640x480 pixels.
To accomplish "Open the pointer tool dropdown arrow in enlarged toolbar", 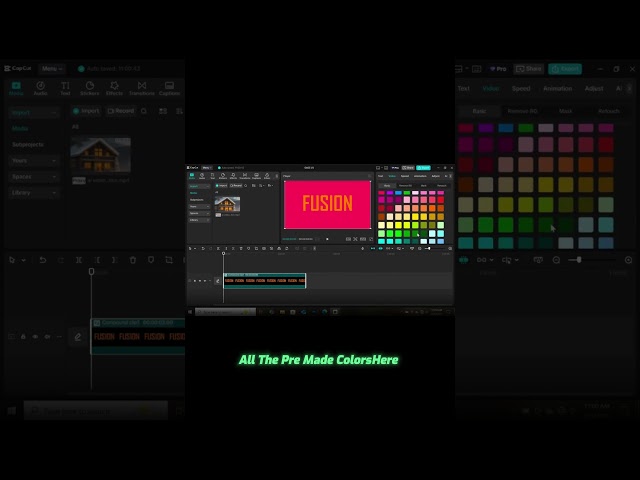I will point(24,260).
